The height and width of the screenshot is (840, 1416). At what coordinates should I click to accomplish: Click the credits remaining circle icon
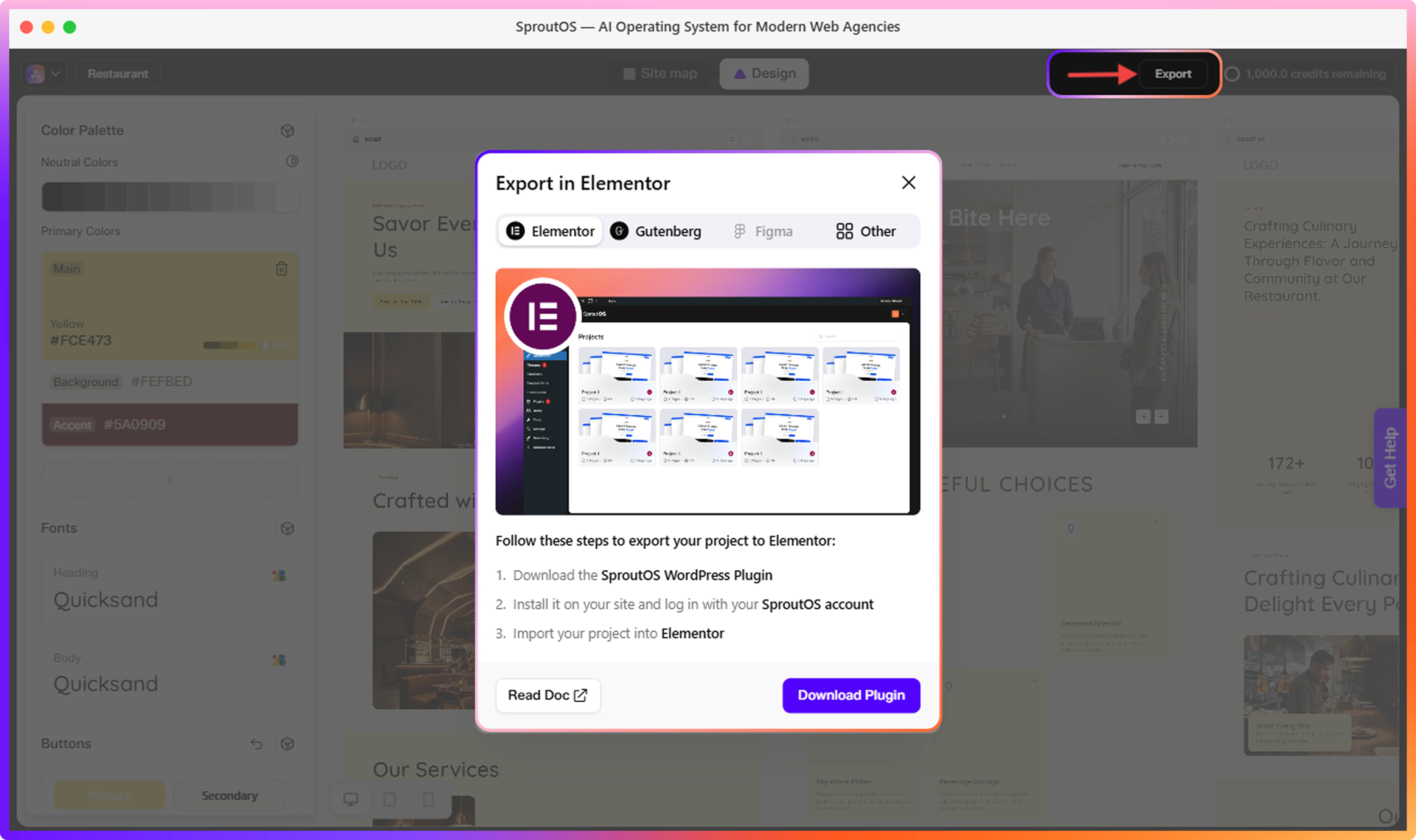coord(1232,74)
